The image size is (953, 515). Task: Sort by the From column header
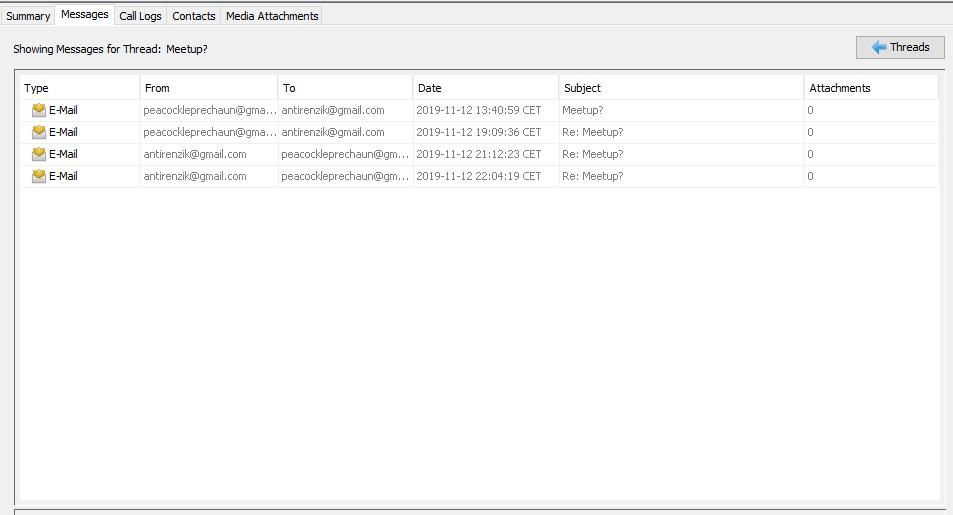click(x=208, y=88)
